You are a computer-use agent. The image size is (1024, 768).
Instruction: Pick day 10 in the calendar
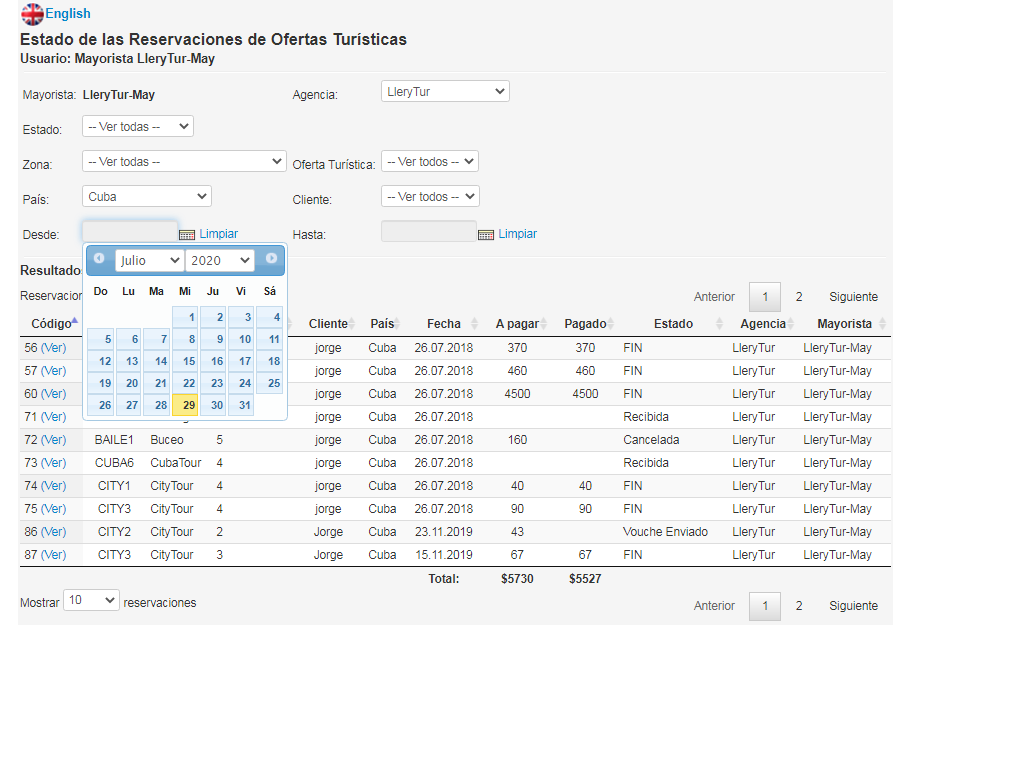241,339
